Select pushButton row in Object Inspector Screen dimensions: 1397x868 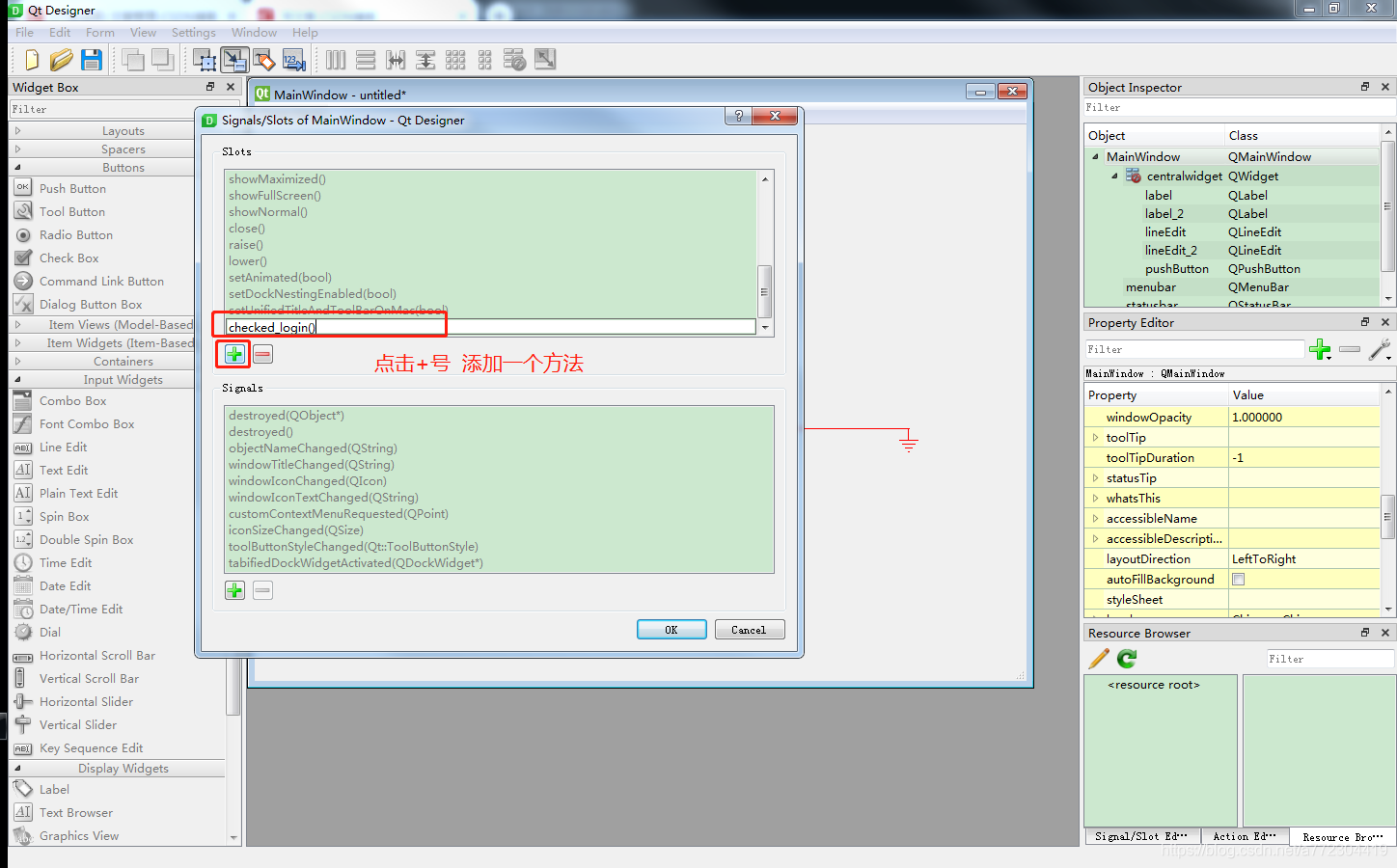point(1233,269)
